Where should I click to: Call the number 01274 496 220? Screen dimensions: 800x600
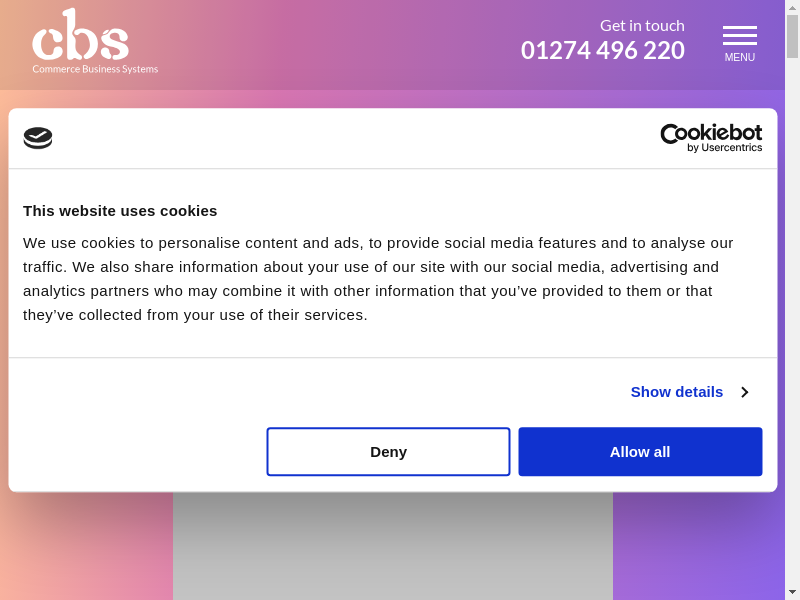pos(602,50)
